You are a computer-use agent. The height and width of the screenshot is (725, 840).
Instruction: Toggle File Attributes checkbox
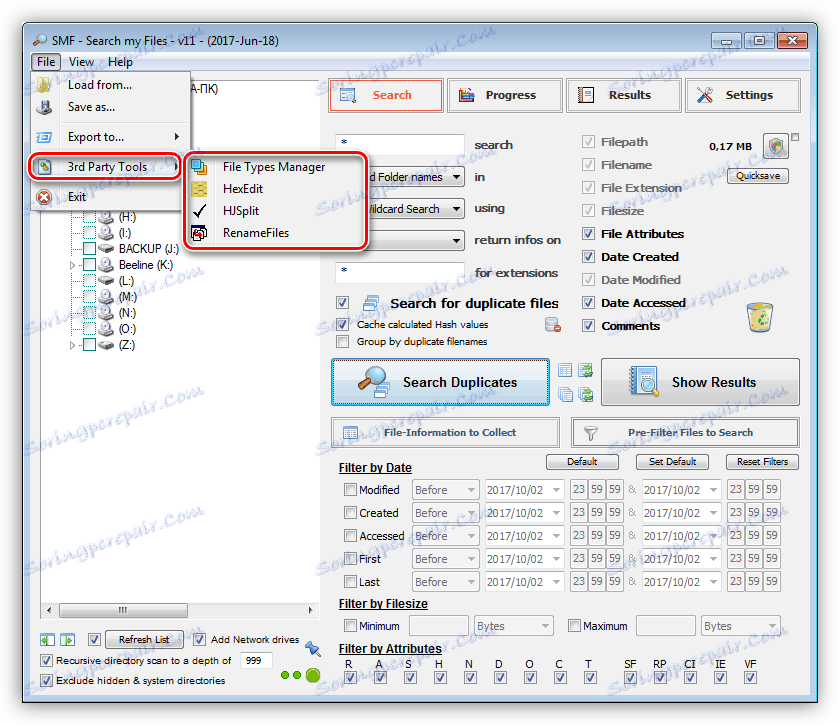[x=588, y=234]
